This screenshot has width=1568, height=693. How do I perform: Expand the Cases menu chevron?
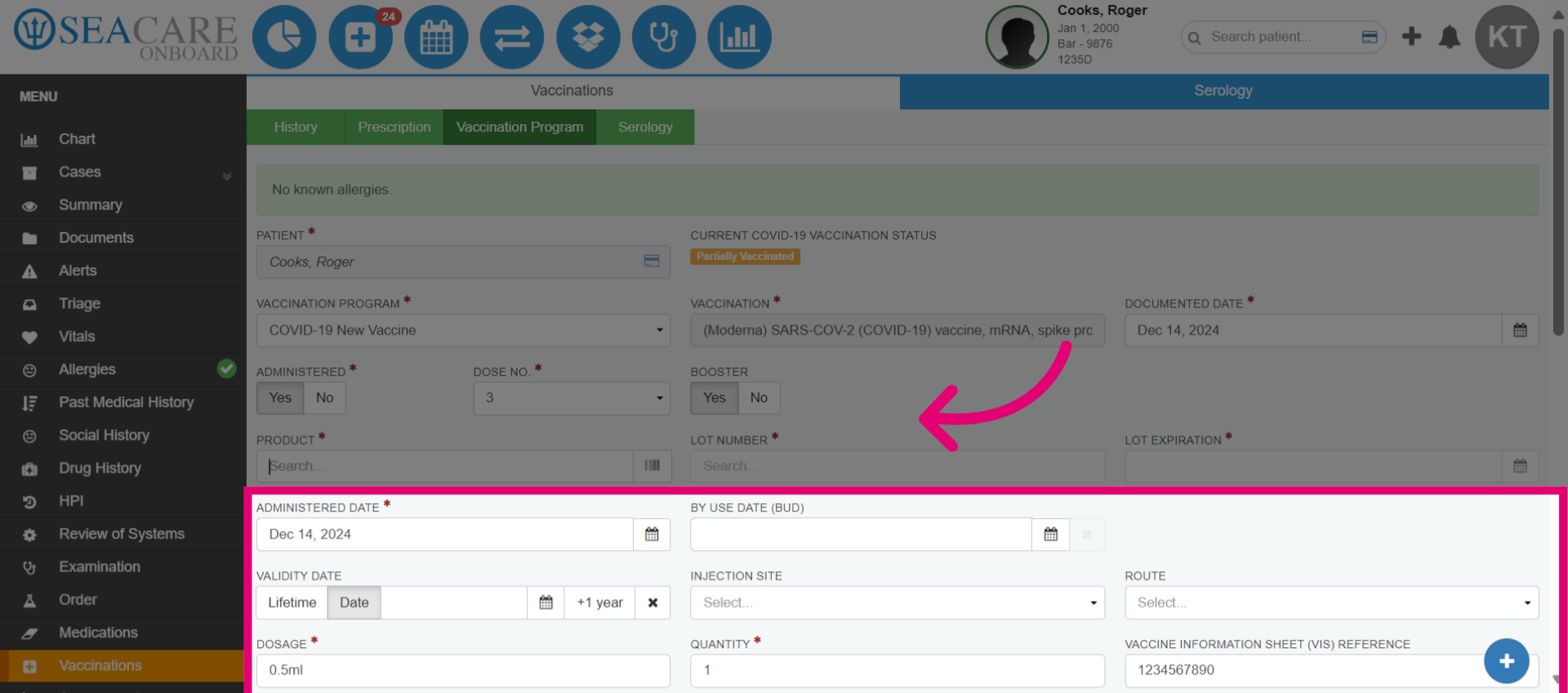coord(227,176)
